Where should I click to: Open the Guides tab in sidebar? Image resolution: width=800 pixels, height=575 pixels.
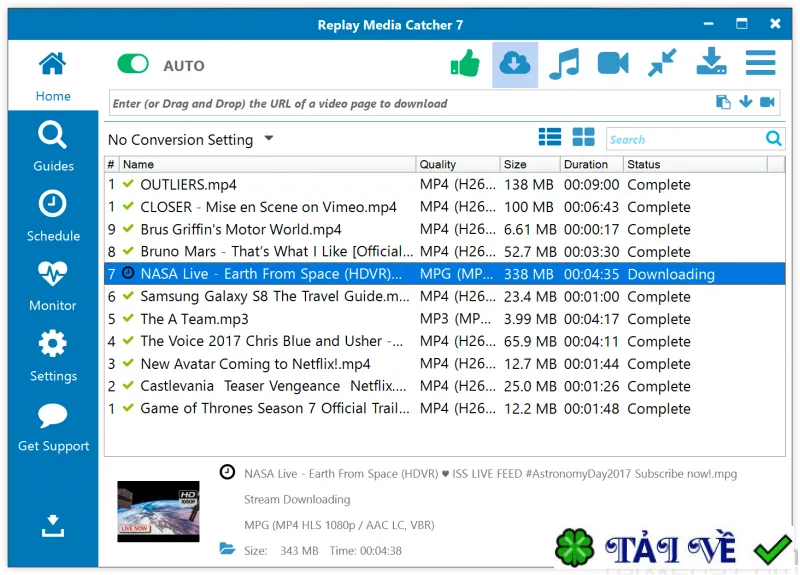tap(53, 147)
